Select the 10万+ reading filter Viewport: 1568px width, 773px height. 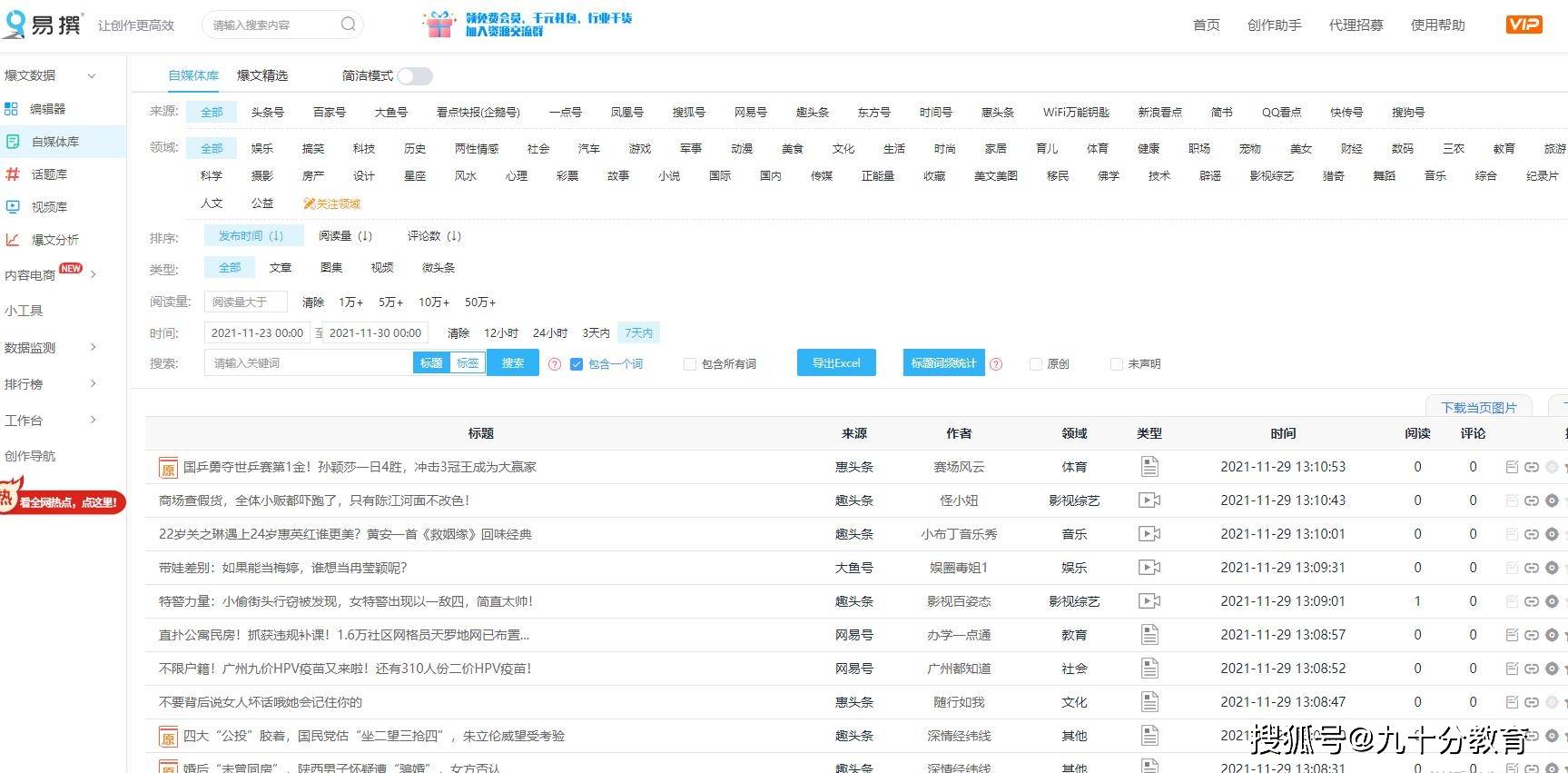coord(433,302)
